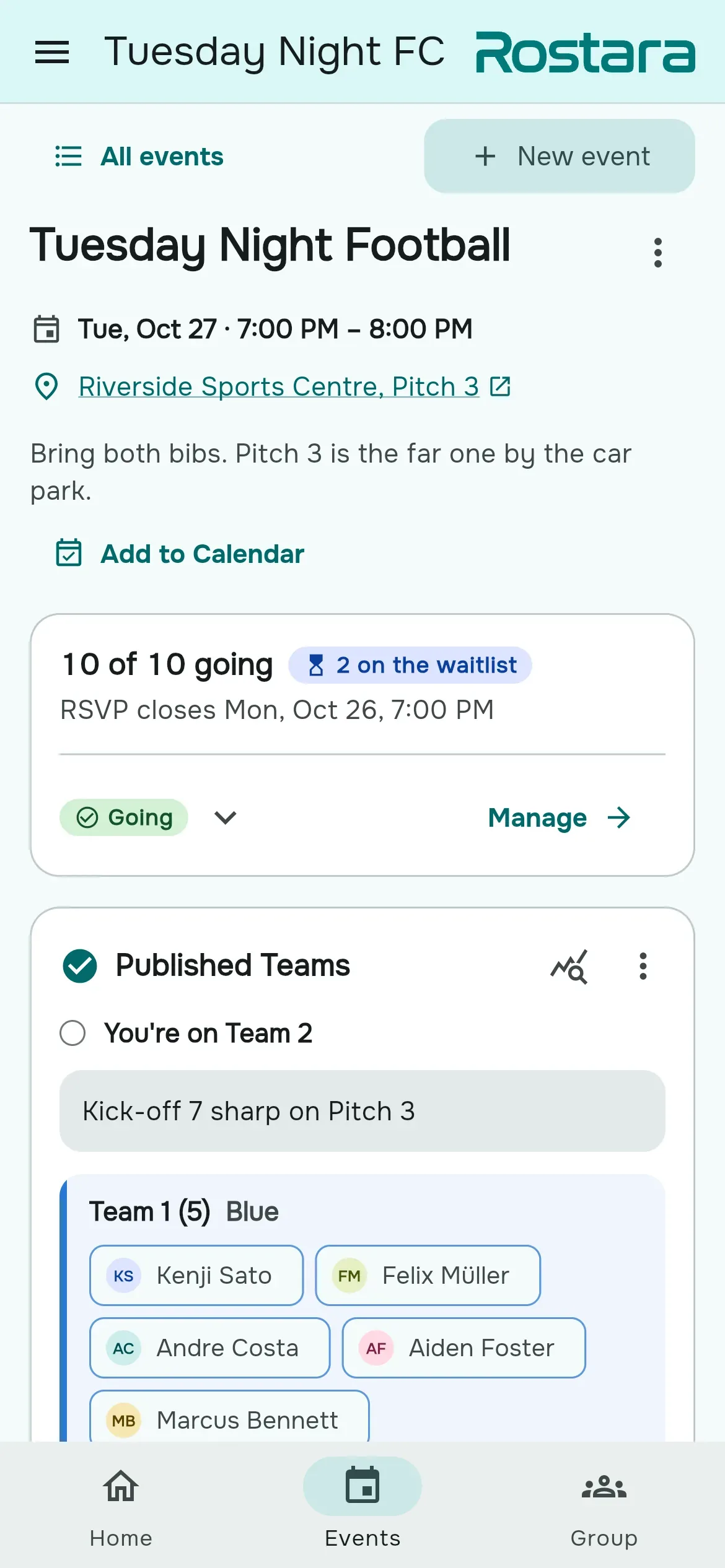Tap the Kenji Sato player chip
The image size is (725, 1568).
196,1275
